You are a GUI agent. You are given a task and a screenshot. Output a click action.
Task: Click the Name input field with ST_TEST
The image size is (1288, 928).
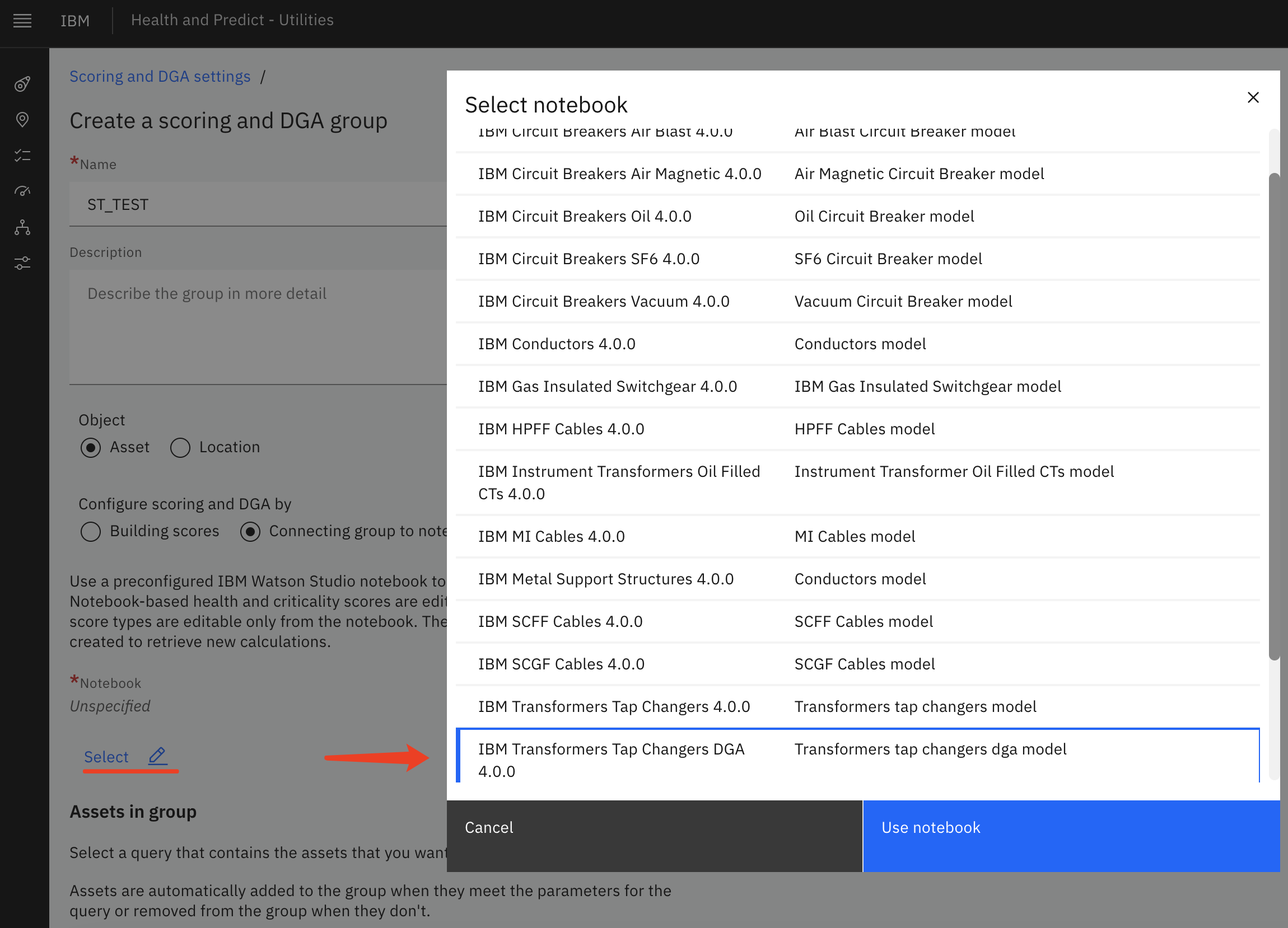pos(258,204)
